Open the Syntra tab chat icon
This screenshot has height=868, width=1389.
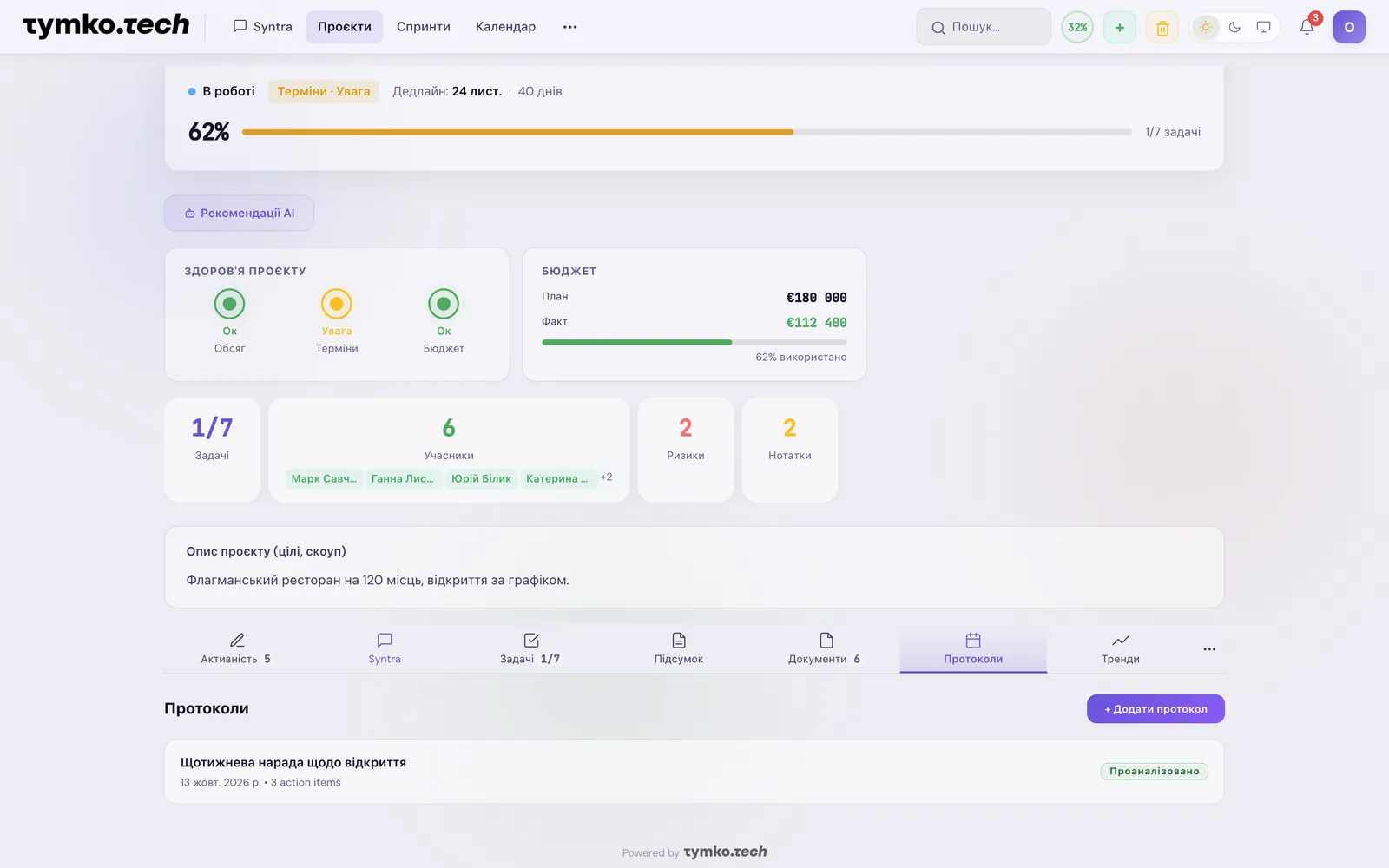pyautogui.click(x=385, y=641)
